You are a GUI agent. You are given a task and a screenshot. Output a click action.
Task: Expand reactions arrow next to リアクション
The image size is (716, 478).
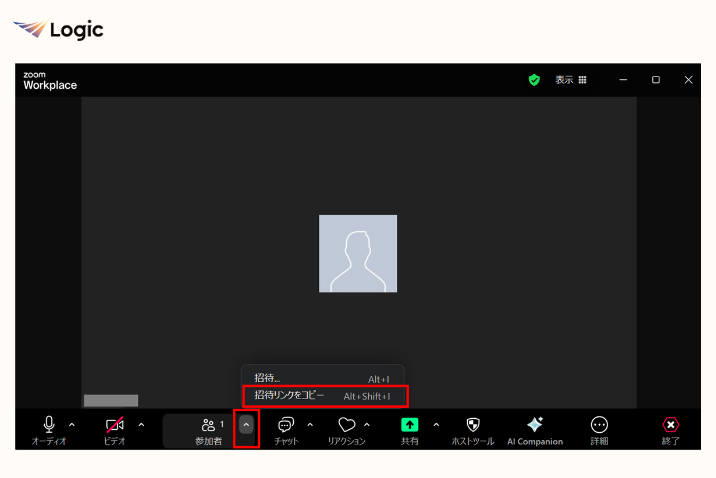(x=367, y=425)
